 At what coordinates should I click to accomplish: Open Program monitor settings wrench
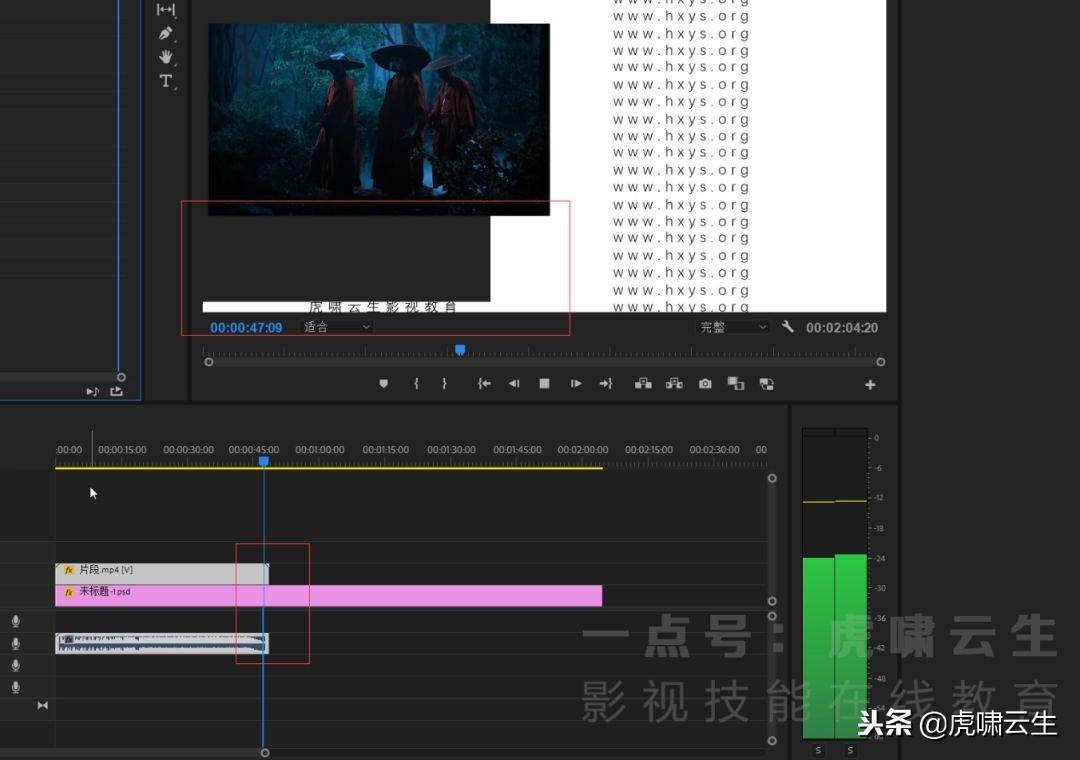pyautogui.click(x=789, y=326)
